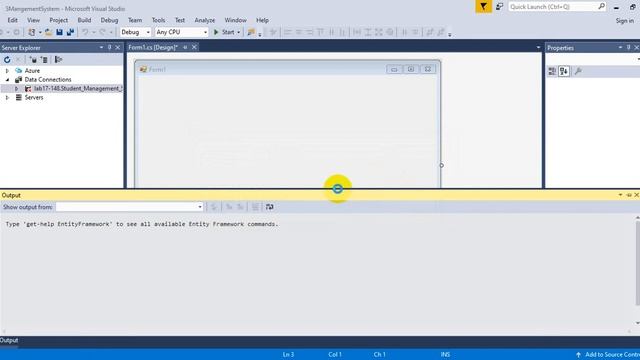Open the Tools menu
Image resolution: width=640 pixels, height=360 pixels.
click(158, 20)
